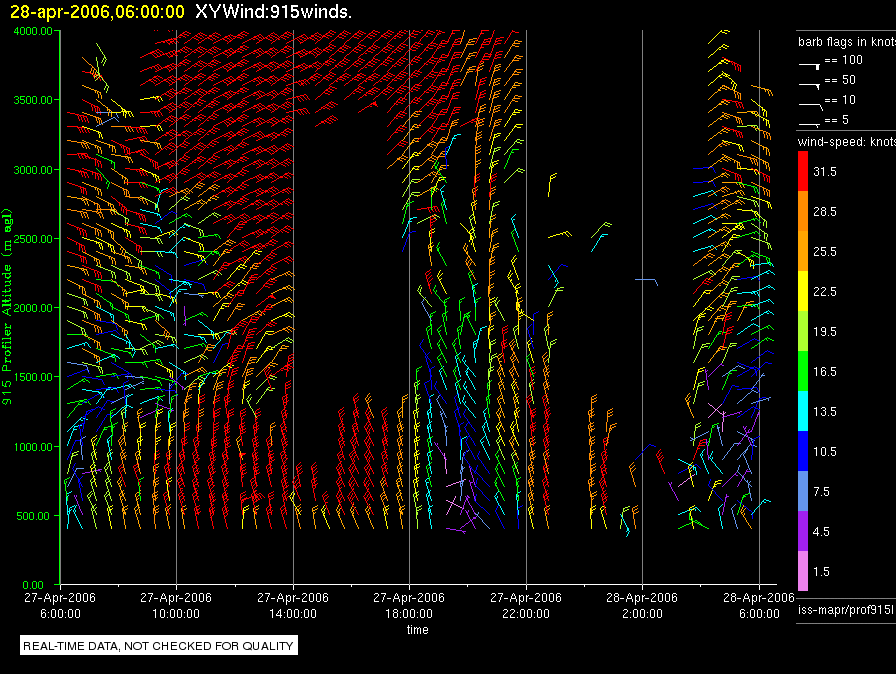This screenshot has width=896, height=674.
Task: Click the 27-Apr-2006 6:00:00 time label
Action: [60, 605]
